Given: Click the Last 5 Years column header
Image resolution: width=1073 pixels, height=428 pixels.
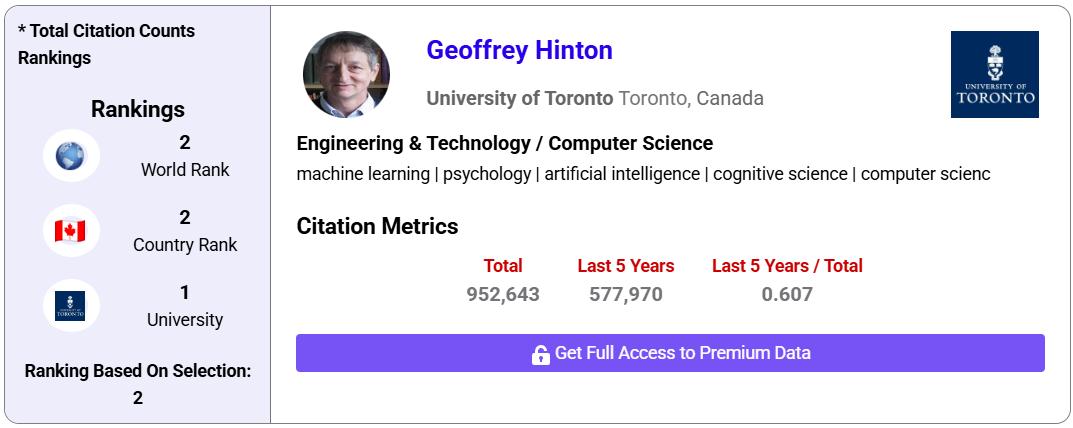Looking at the screenshot, I should click(626, 266).
